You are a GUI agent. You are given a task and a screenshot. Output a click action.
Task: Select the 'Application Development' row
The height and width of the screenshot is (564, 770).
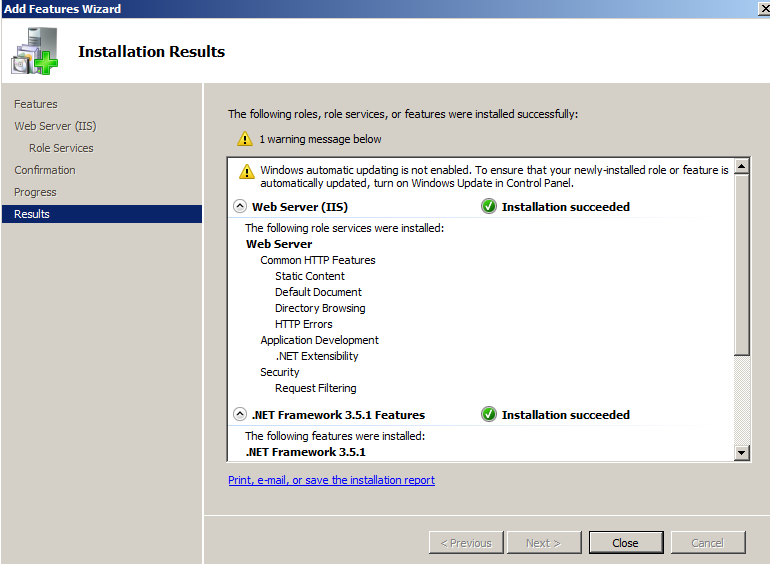point(319,340)
